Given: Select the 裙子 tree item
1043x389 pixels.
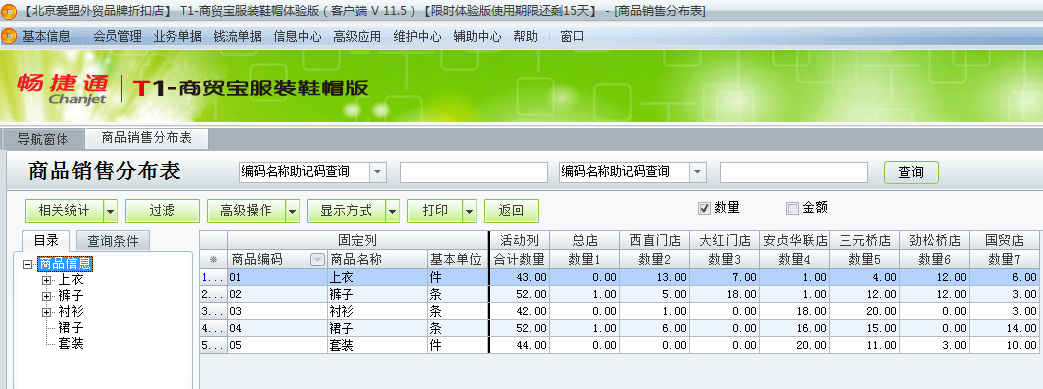Looking at the screenshot, I should pos(71,328).
